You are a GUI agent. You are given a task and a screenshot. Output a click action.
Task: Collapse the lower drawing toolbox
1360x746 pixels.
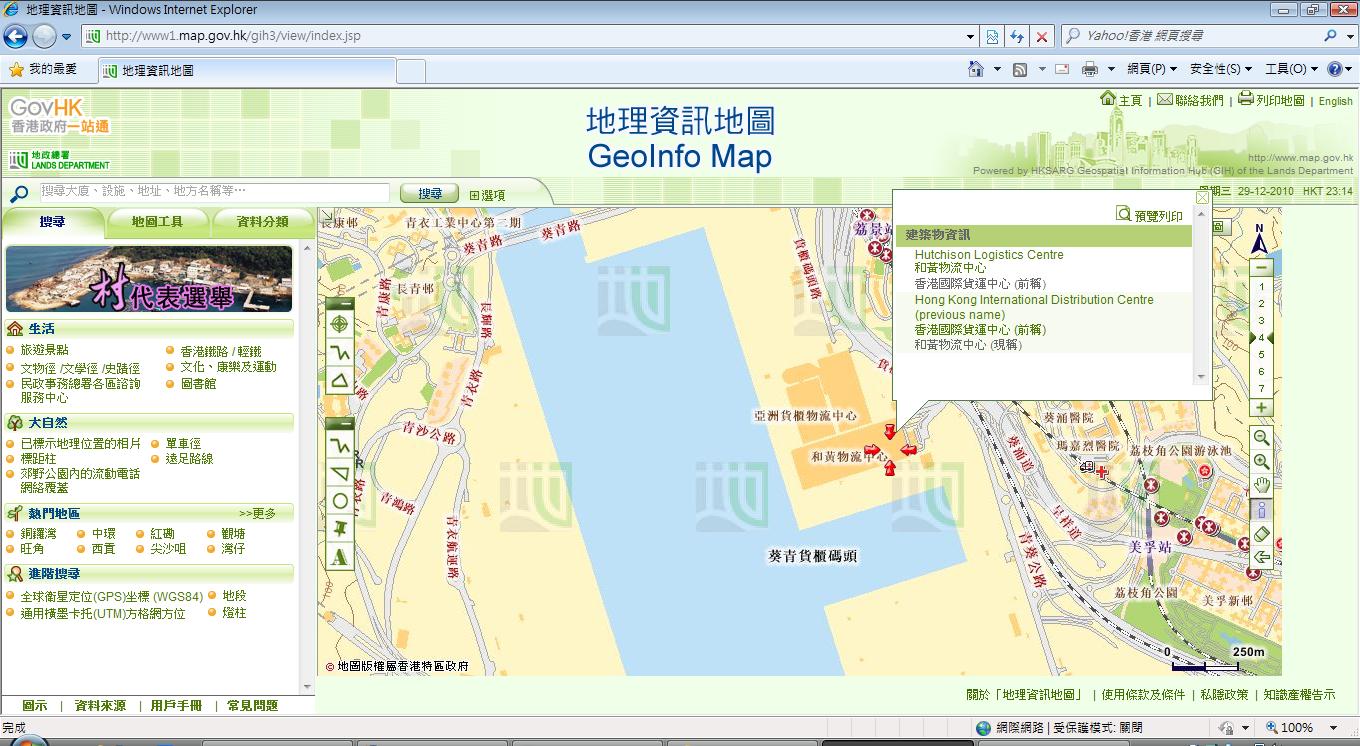coord(340,424)
